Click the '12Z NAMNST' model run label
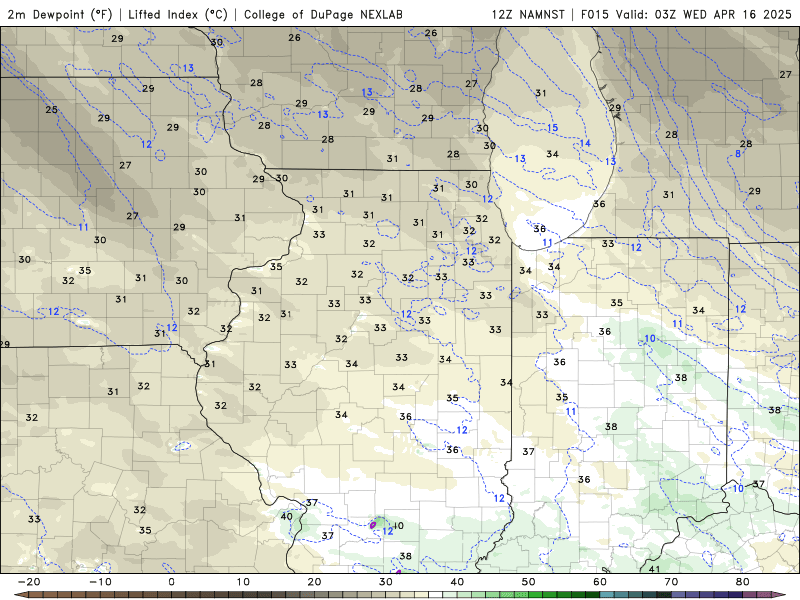Viewport: 800px width, 600px height. click(x=528, y=14)
